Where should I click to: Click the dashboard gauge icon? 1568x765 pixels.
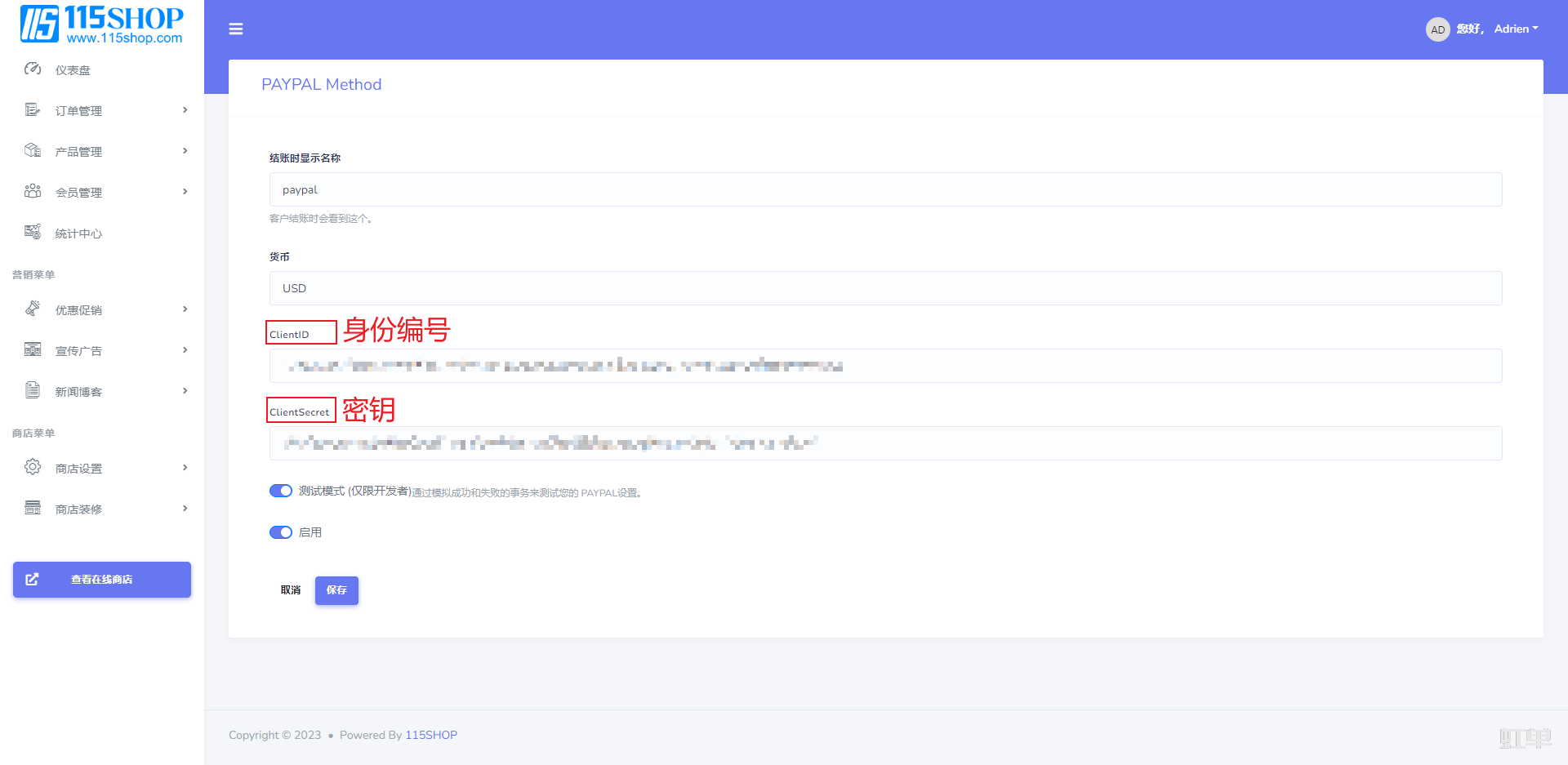(x=33, y=69)
